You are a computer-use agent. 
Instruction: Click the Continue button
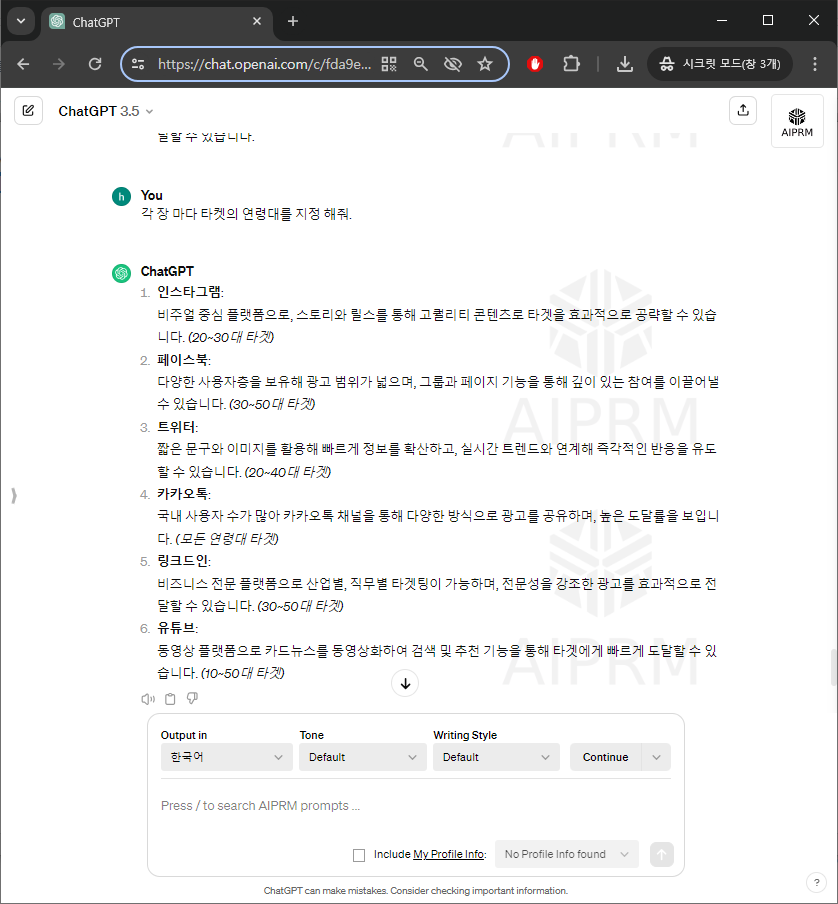[605, 757]
